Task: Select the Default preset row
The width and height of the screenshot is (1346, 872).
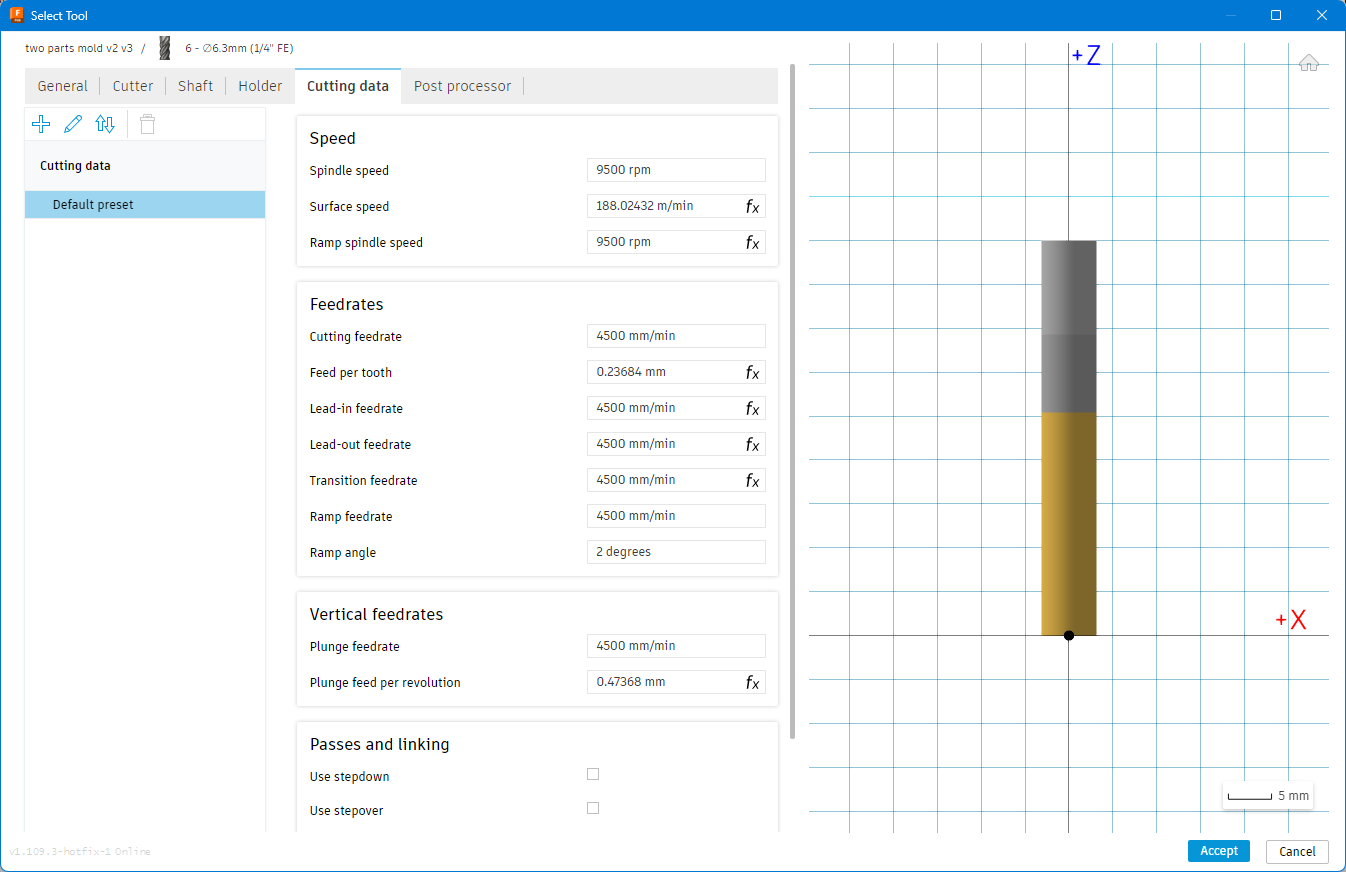Action: click(x=145, y=204)
